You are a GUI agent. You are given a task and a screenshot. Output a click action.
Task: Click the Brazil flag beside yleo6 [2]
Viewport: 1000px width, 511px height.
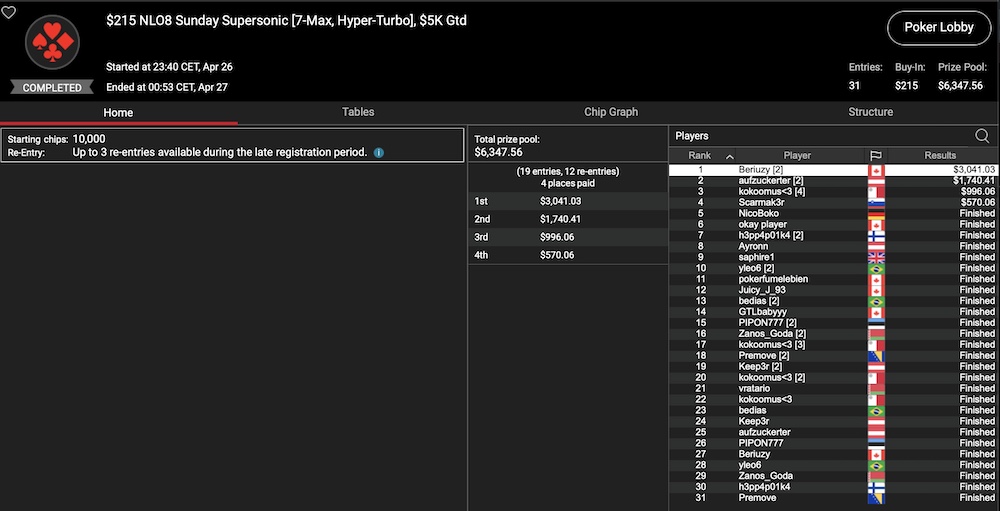(x=875, y=268)
